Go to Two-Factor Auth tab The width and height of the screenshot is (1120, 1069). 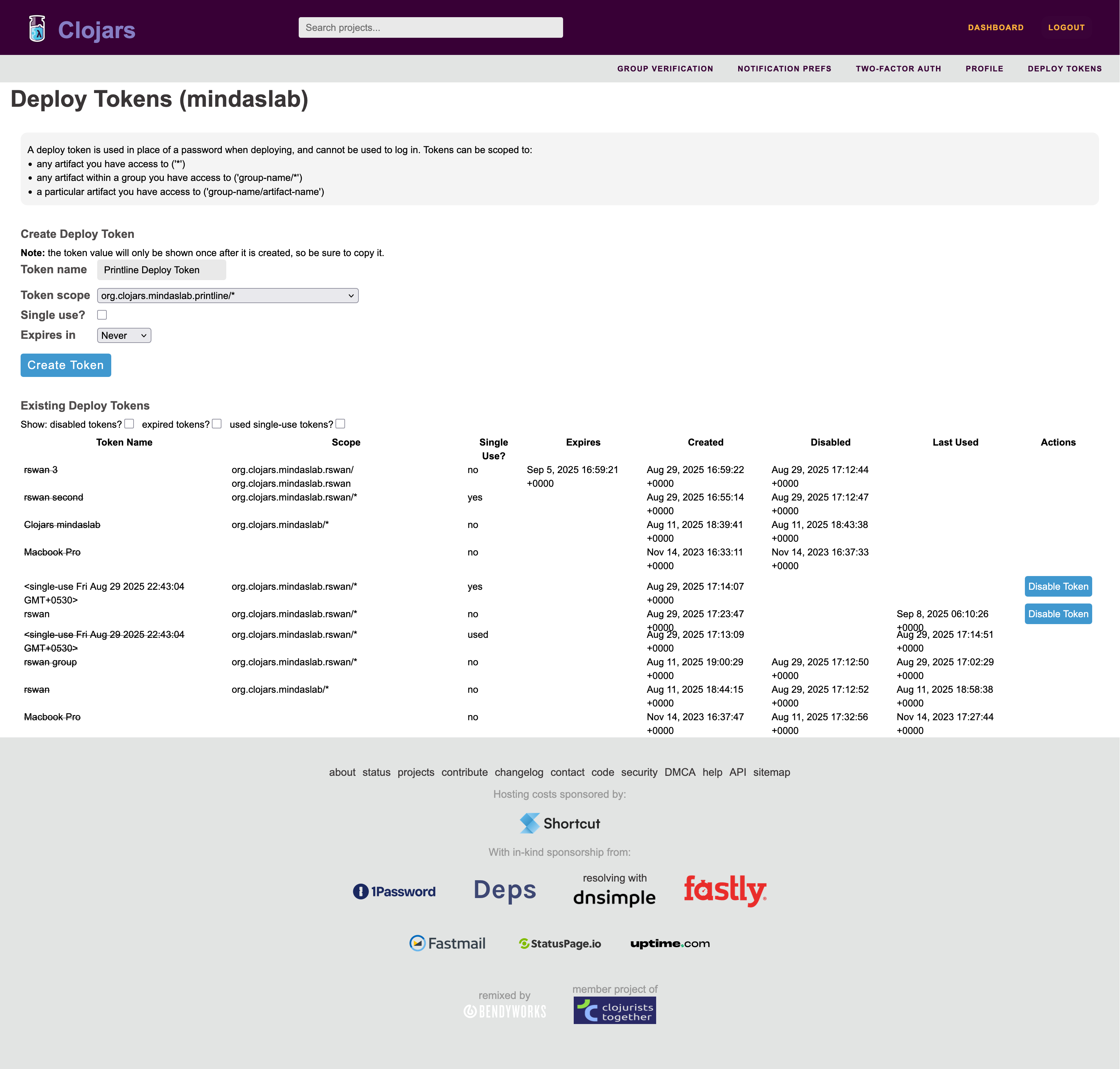pyautogui.click(x=898, y=69)
